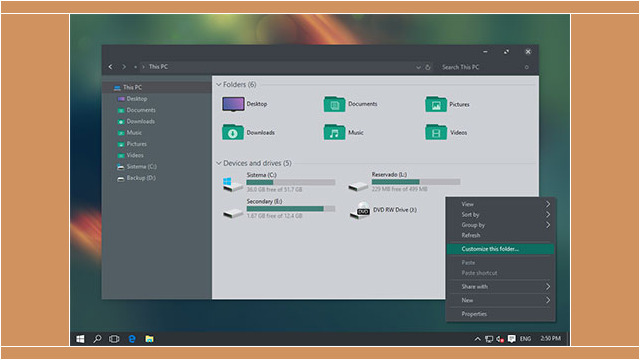Open Task View on the taskbar
The height and width of the screenshot is (360, 640).
click(x=114, y=339)
